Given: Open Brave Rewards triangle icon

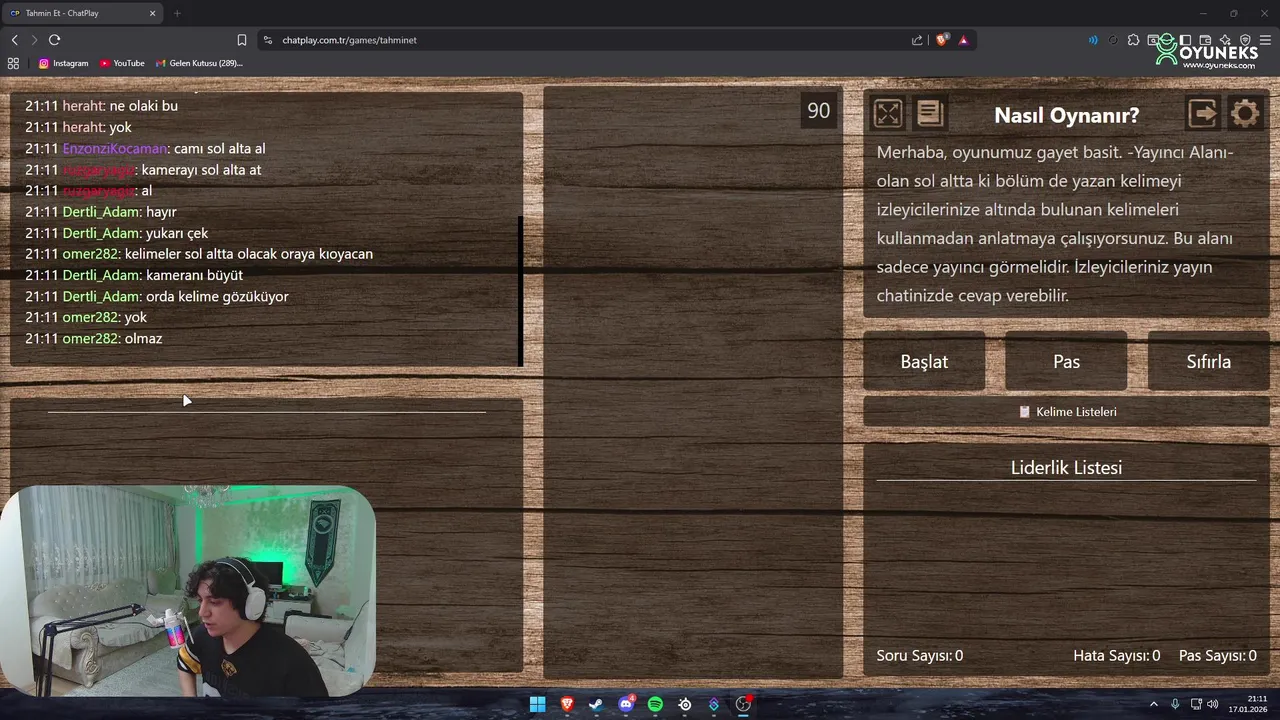Looking at the screenshot, I should (x=963, y=40).
